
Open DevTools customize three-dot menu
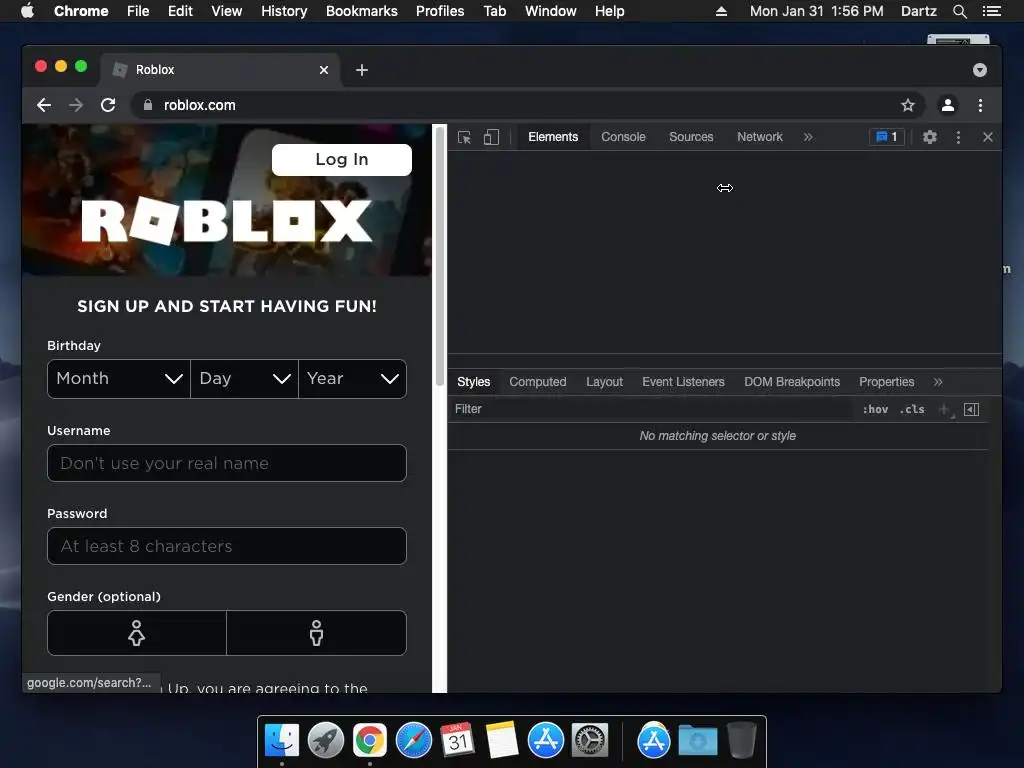click(x=958, y=137)
